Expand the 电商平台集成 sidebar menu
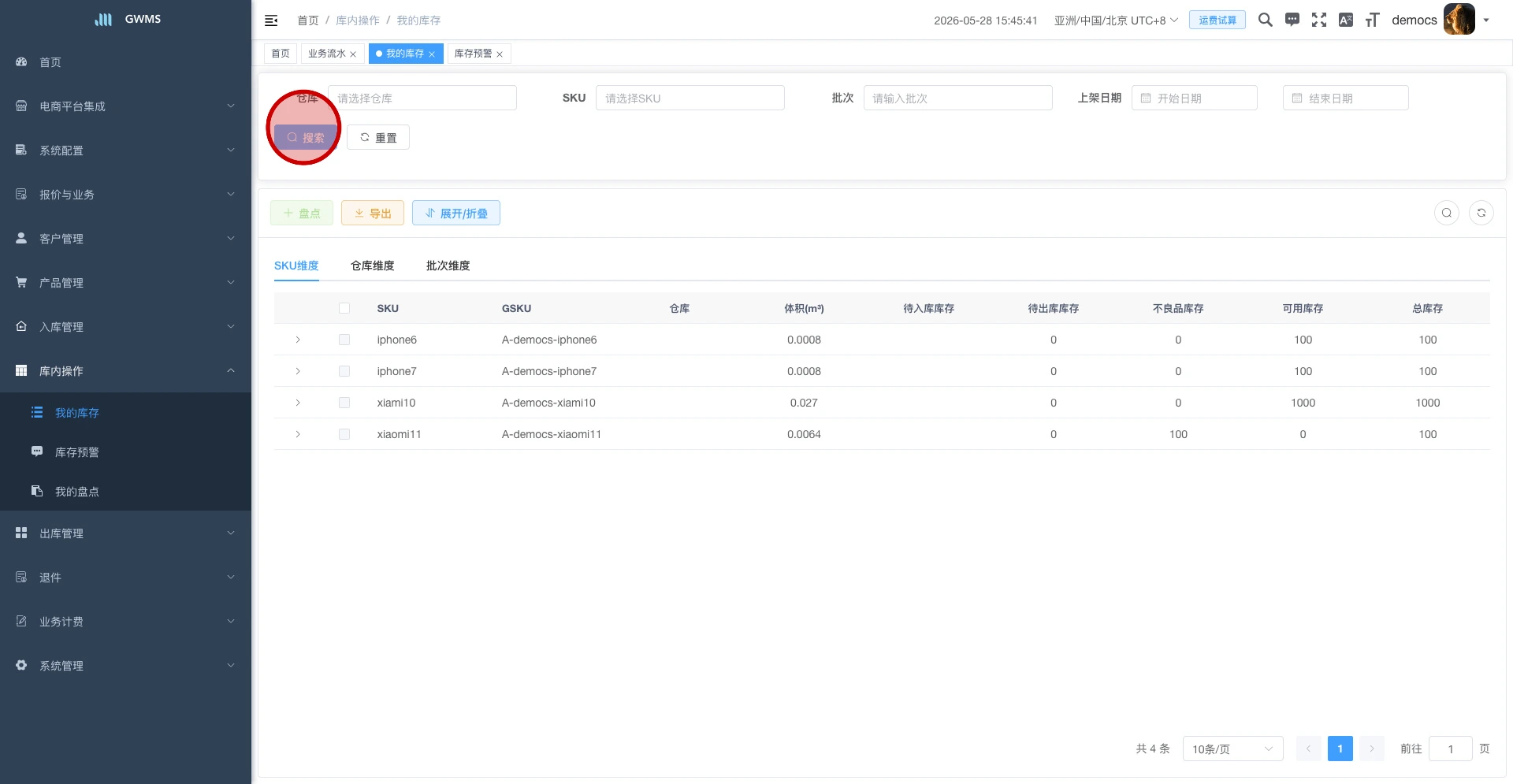 [x=126, y=106]
